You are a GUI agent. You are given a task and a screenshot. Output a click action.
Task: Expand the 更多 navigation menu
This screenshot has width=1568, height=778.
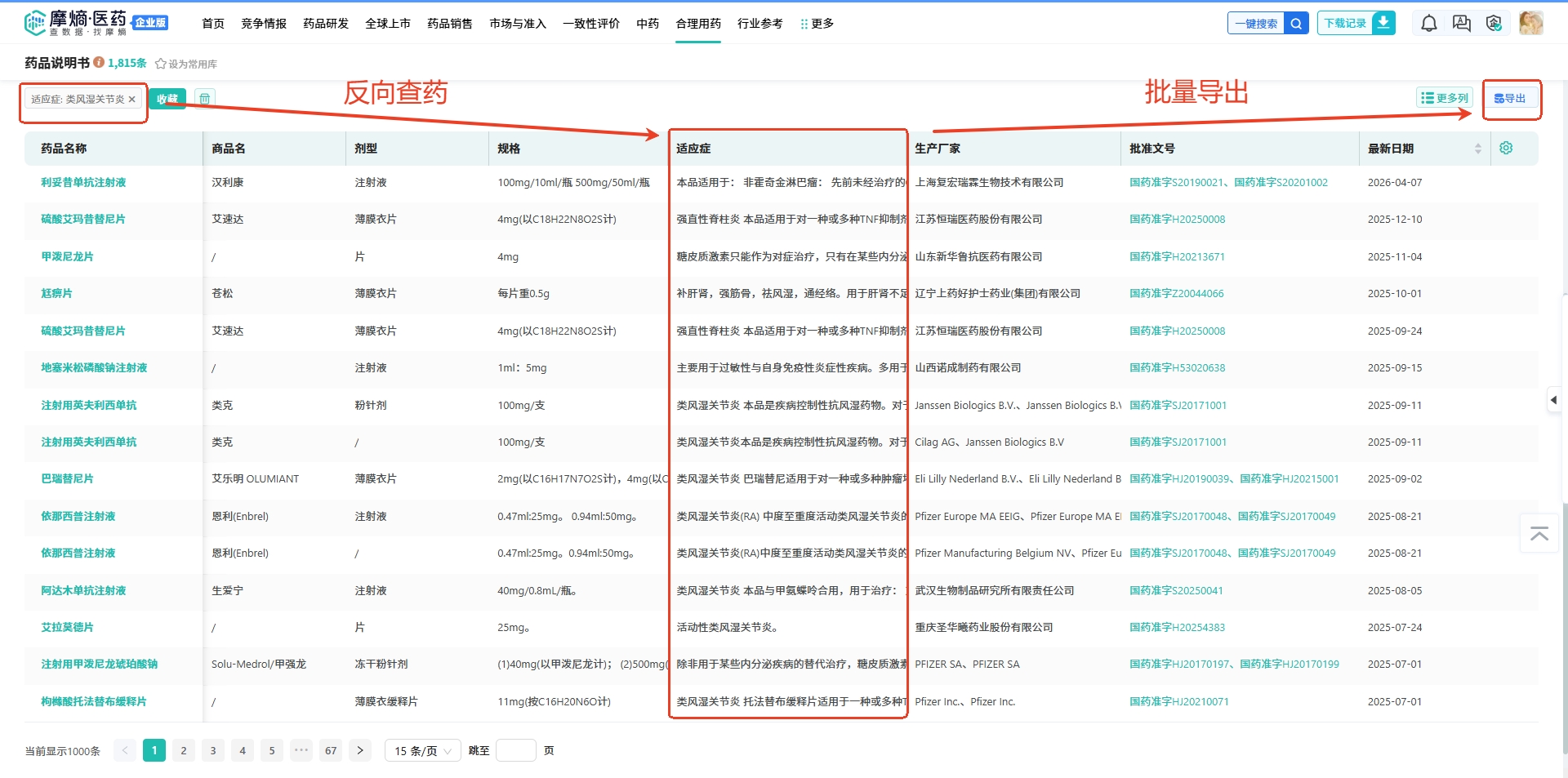(817, 24)
